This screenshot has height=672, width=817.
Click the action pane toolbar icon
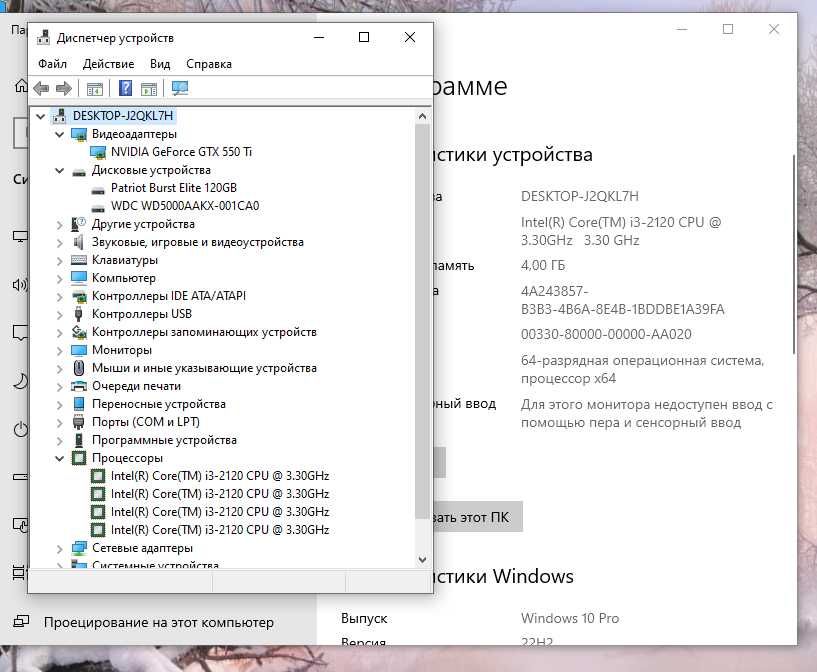149,89
